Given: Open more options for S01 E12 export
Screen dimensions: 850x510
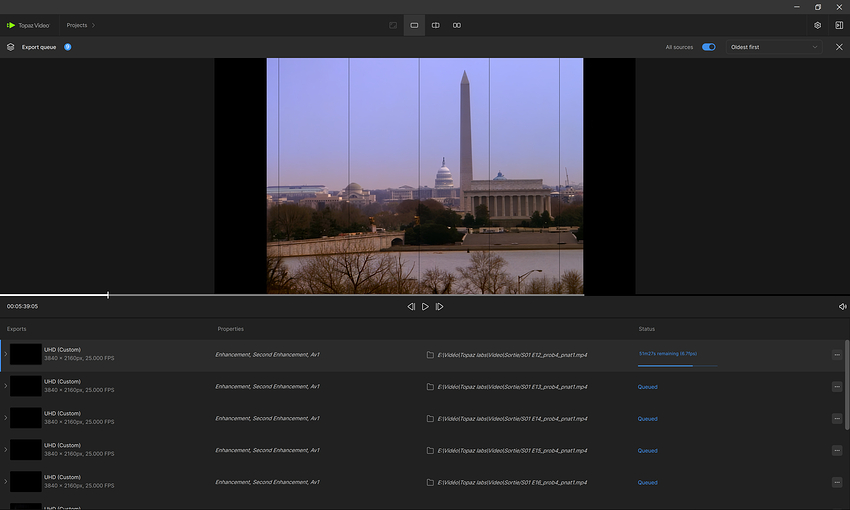Looking at the screenshot, I should 837,355.
